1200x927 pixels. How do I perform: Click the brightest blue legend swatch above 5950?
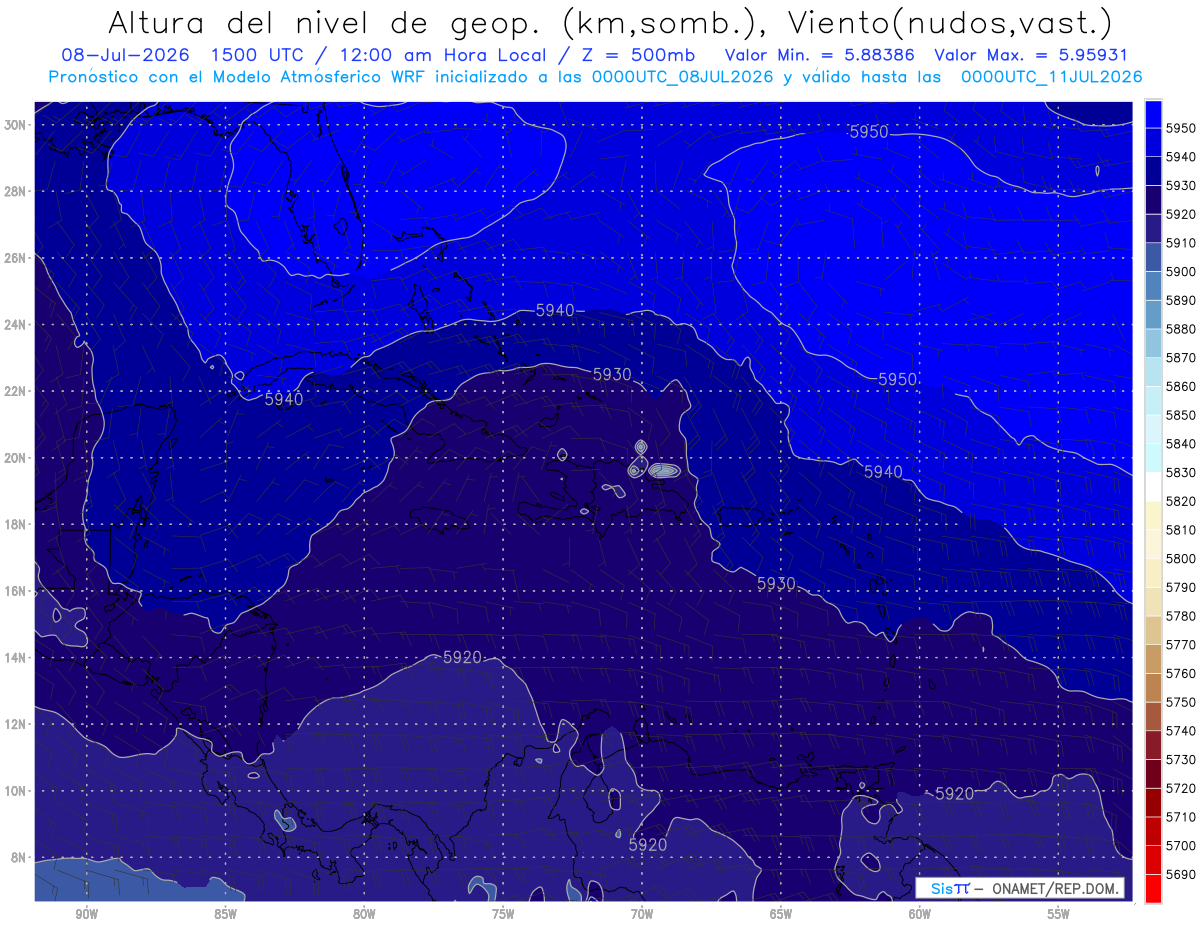coord(1153,113)
